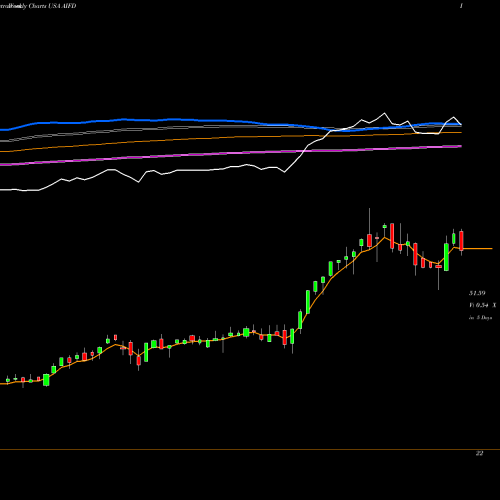
Task: Click the white oscillating indicator line's highest peak
Action: pos(384,113)
